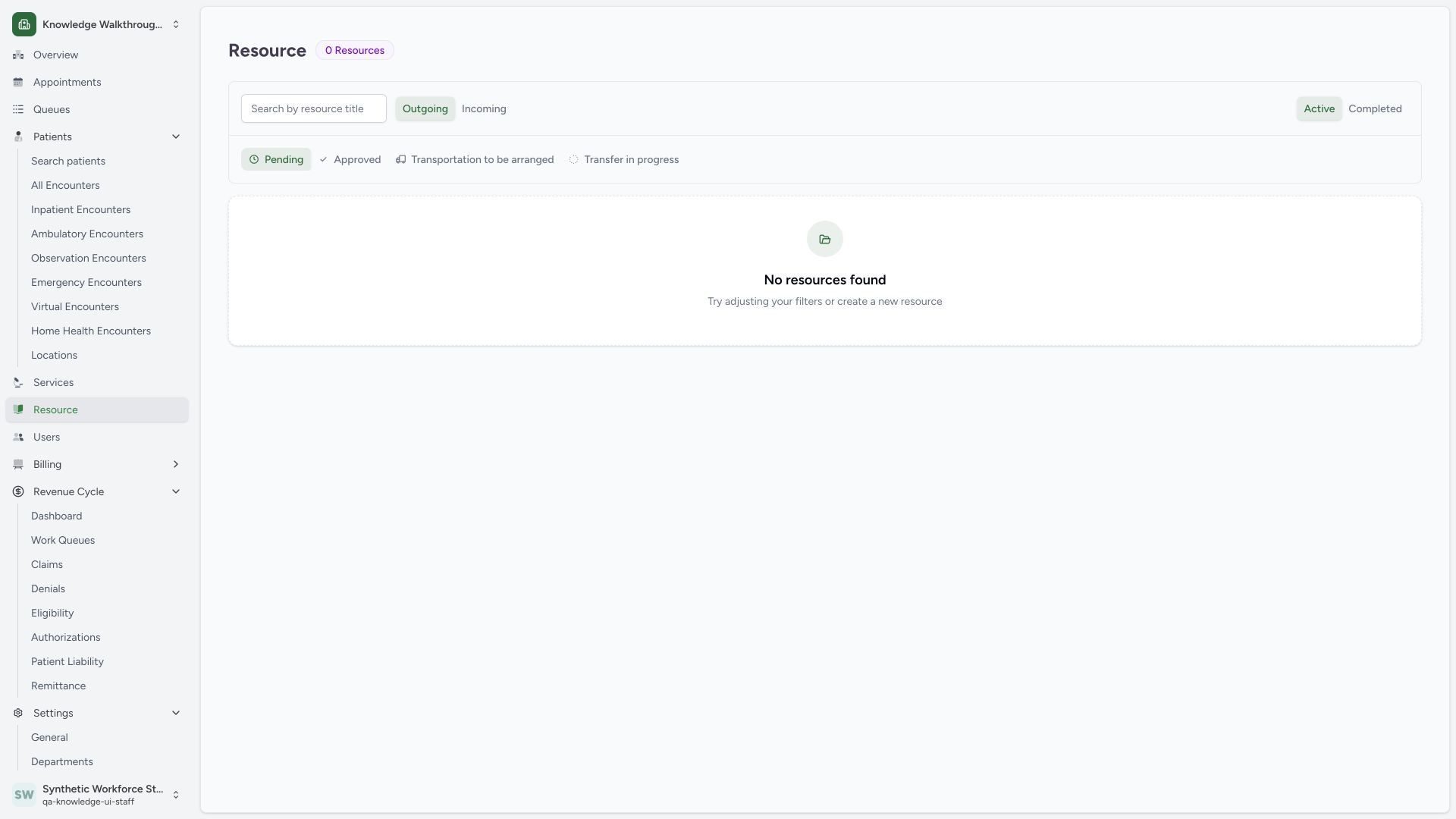Screen dimensions: 1456x819
Task: Open the user account menu chevron
Action: pyautogui.click(x=176, y=795)
